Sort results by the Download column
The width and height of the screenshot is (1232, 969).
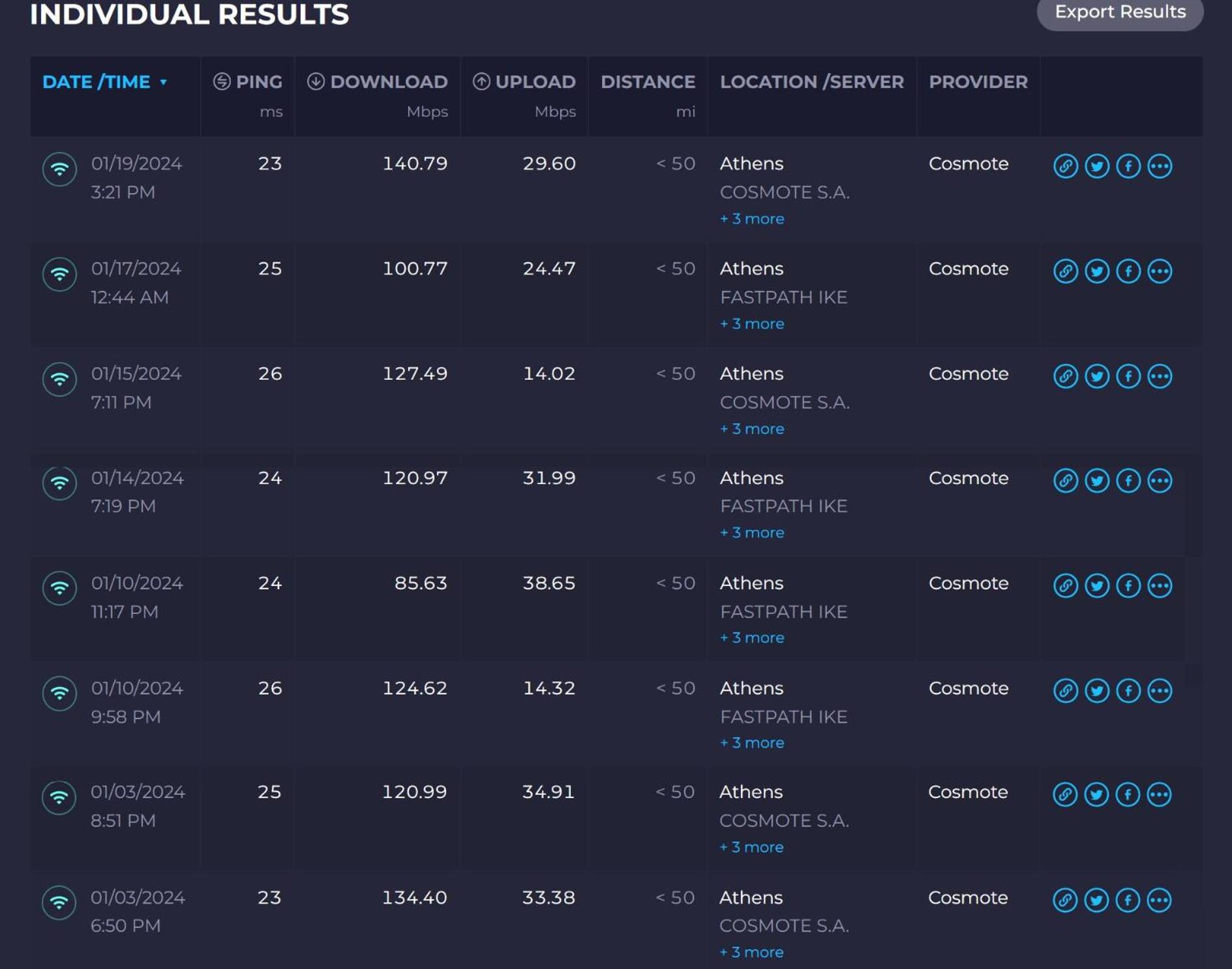tap(377, 82)
